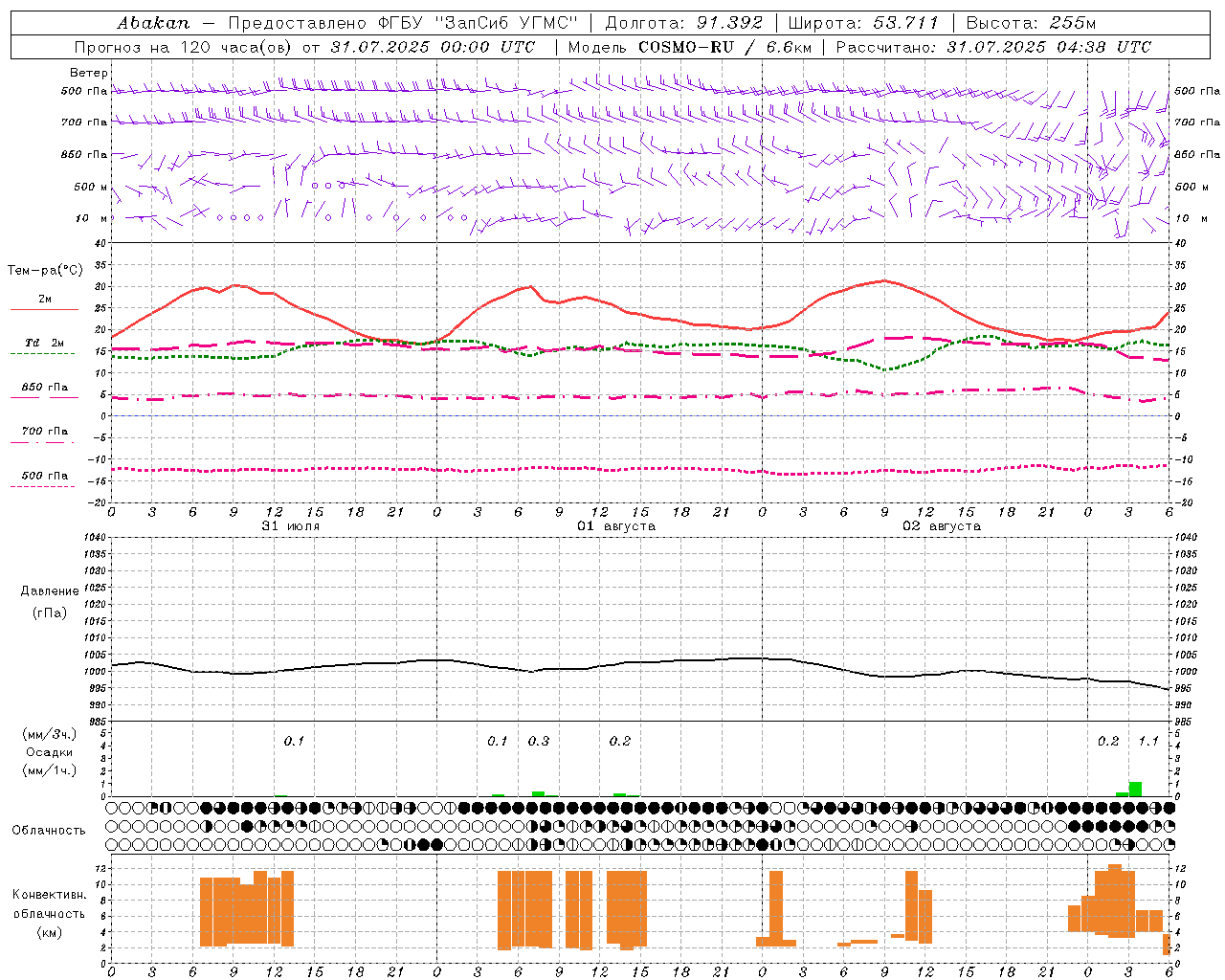The width and height of the screenshot is (1225, 980).
Task: Click the Abakan station name in header
Action: (154, 23)
